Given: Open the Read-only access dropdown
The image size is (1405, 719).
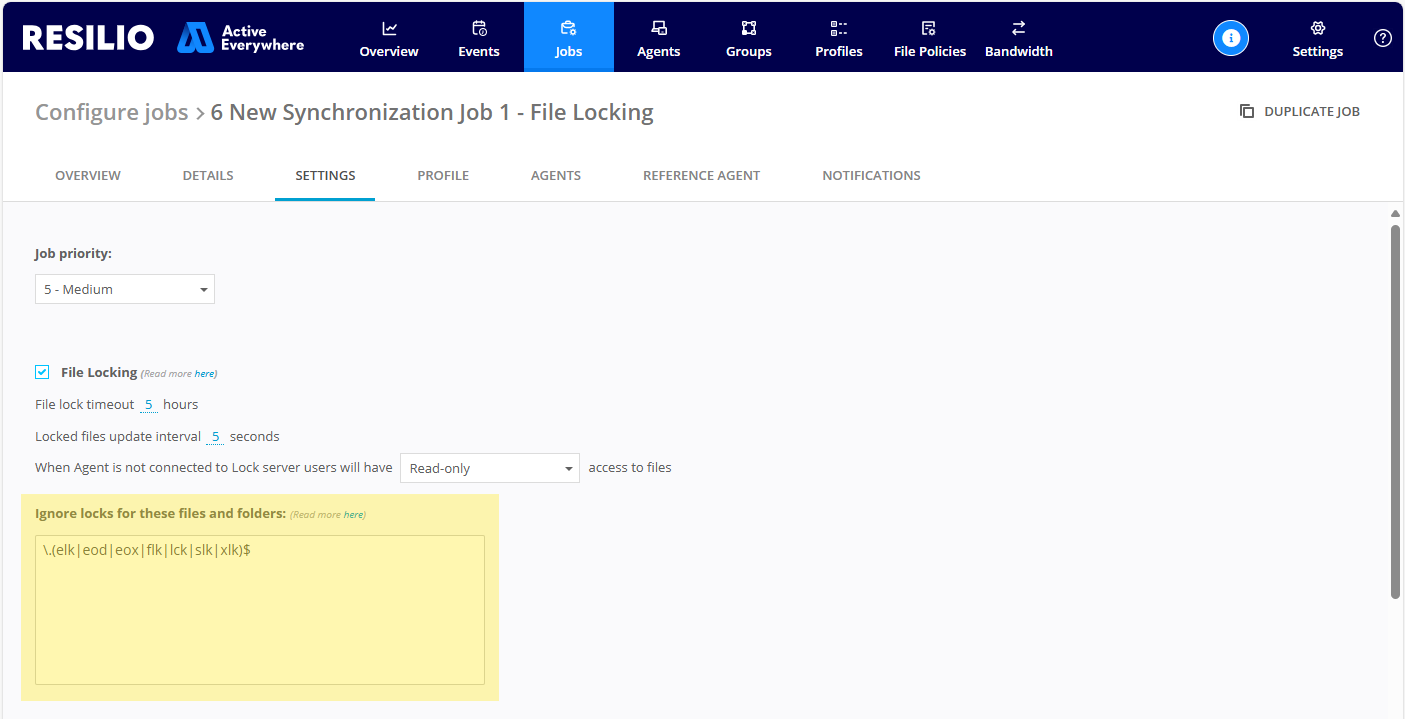Looking at the screenshot, I should pyautogui.click(x=489, y=467).
